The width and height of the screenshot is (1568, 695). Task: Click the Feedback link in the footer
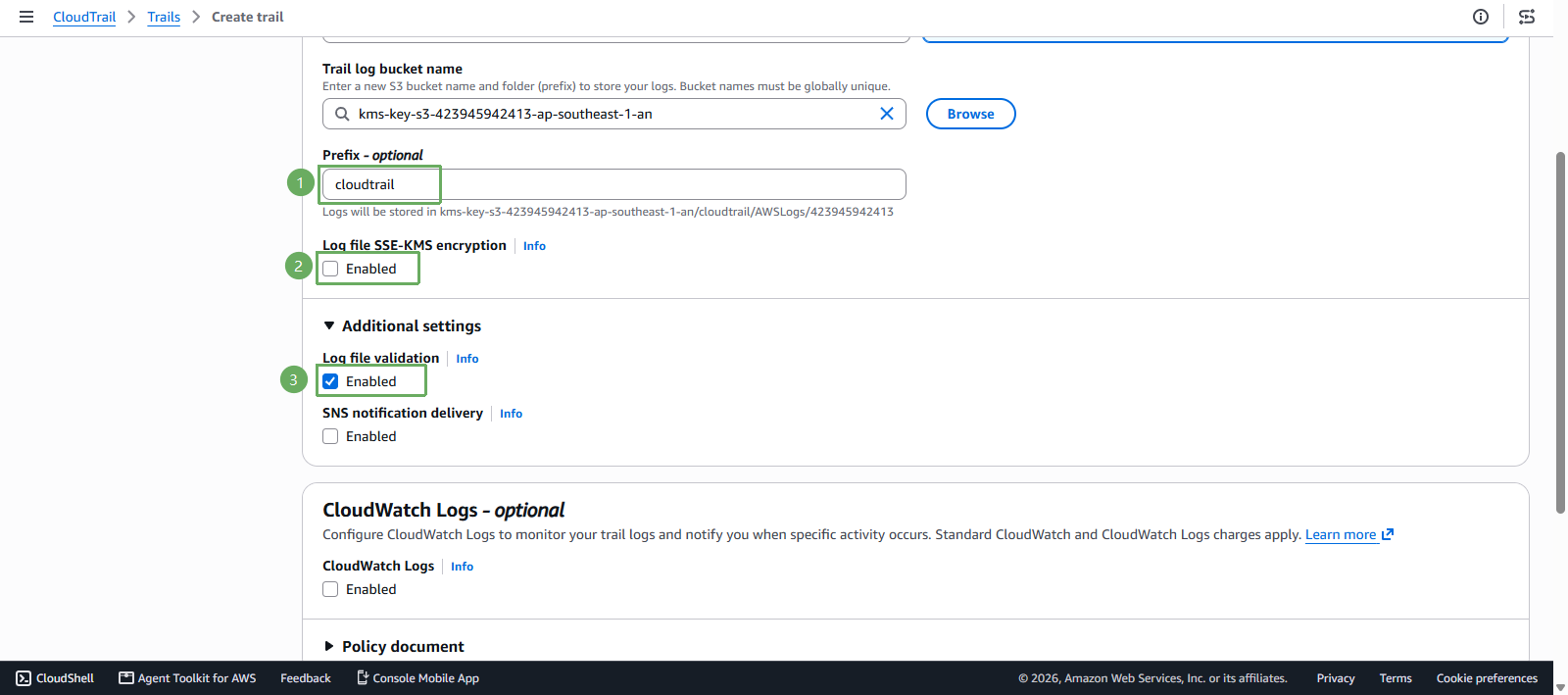tap(306, 678)
